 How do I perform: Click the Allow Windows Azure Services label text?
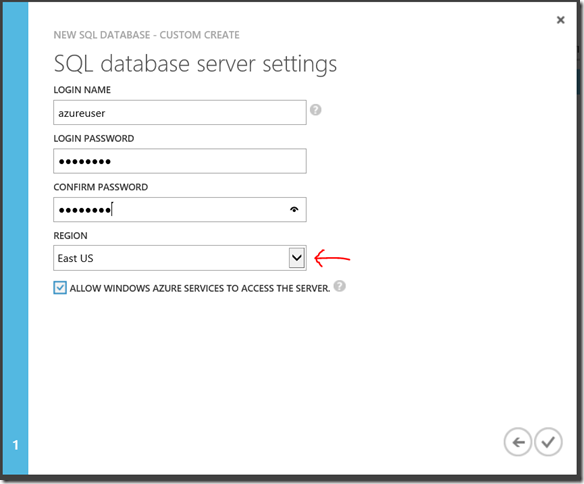[200, 288]
